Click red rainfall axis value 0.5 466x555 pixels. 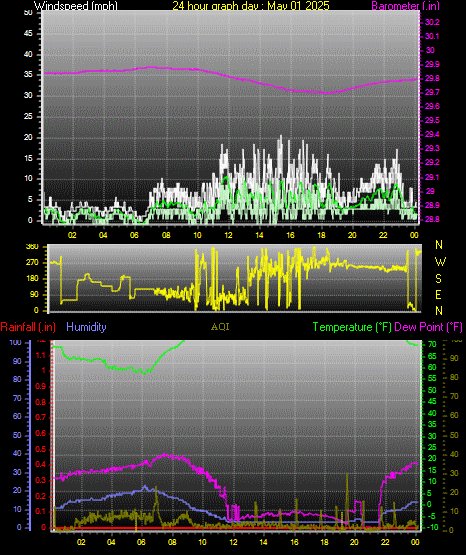pyautogui.click(x=41, y=449)
